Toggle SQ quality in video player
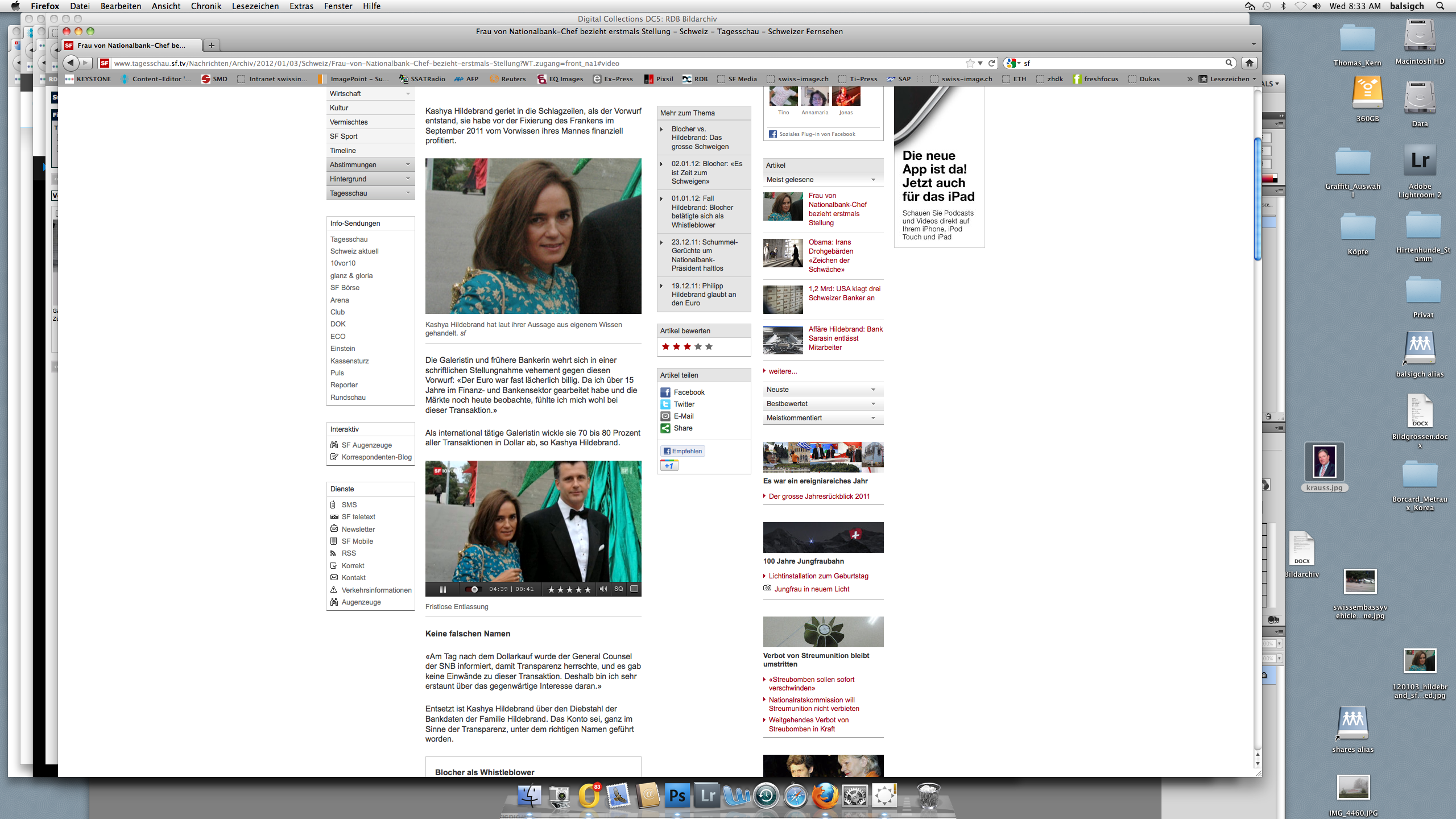Image resolution: width=1456 pixels, height=819 pixels. coord(618,589)
